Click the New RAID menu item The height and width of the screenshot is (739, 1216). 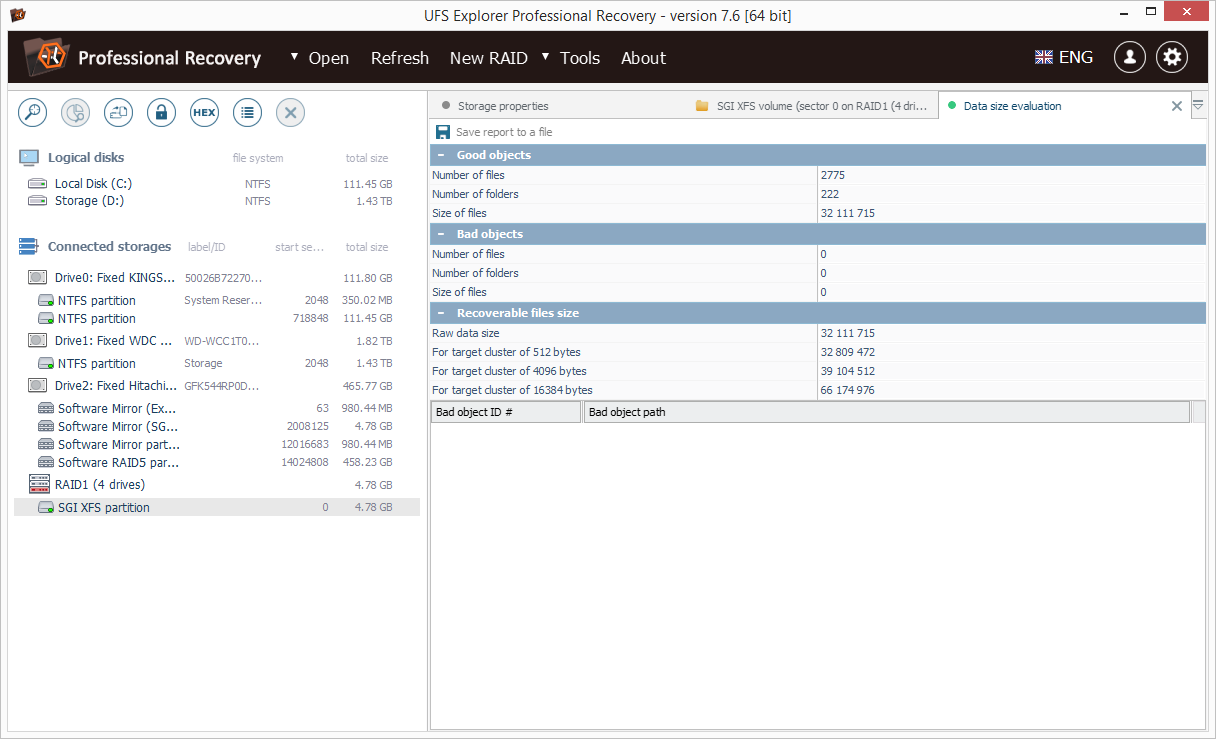tap(489, 58)
